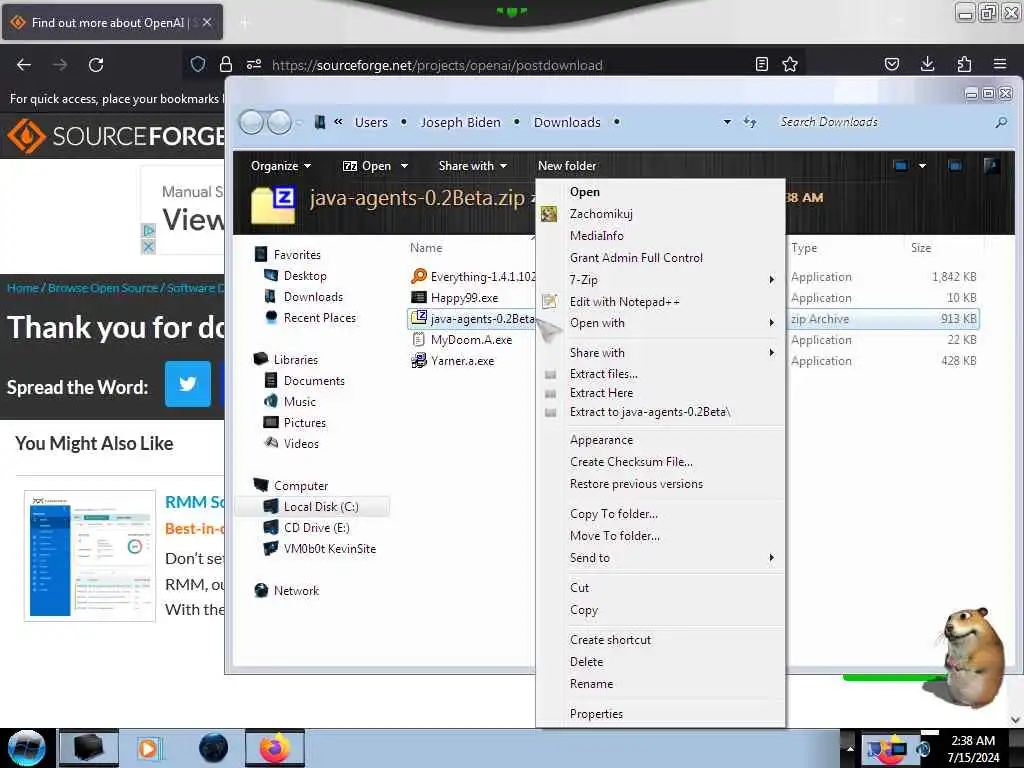Click New folder button
The width and height of the screenshot is (1024, 768).
click(x=567, y=166)
